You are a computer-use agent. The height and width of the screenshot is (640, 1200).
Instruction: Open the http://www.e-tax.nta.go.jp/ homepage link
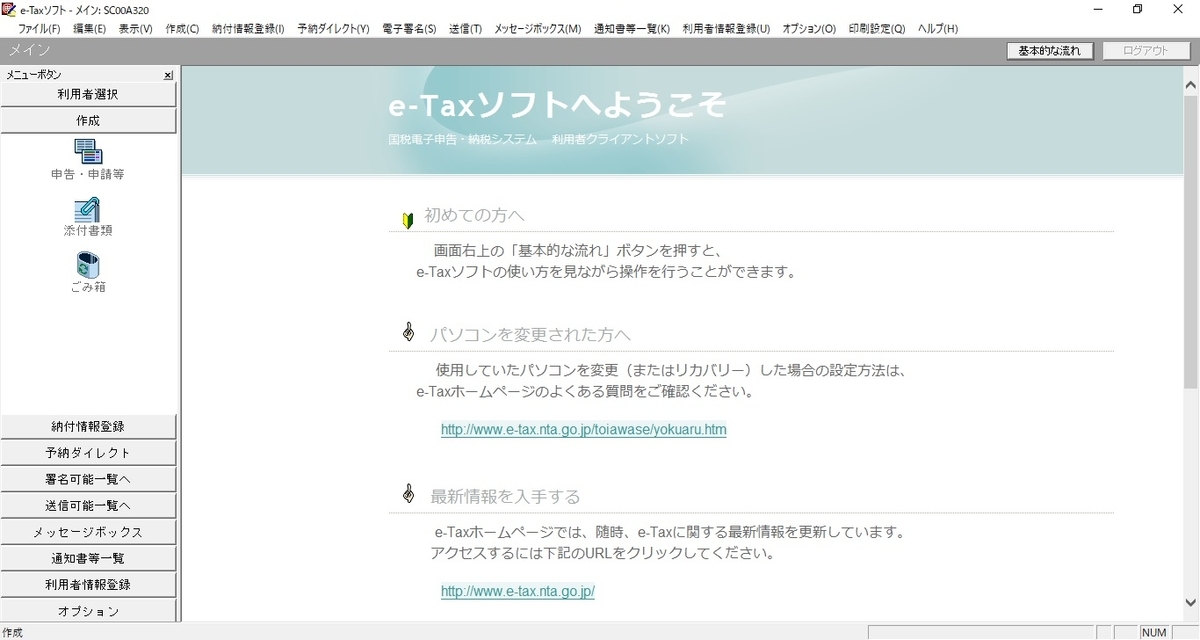[x=517, y=591]
